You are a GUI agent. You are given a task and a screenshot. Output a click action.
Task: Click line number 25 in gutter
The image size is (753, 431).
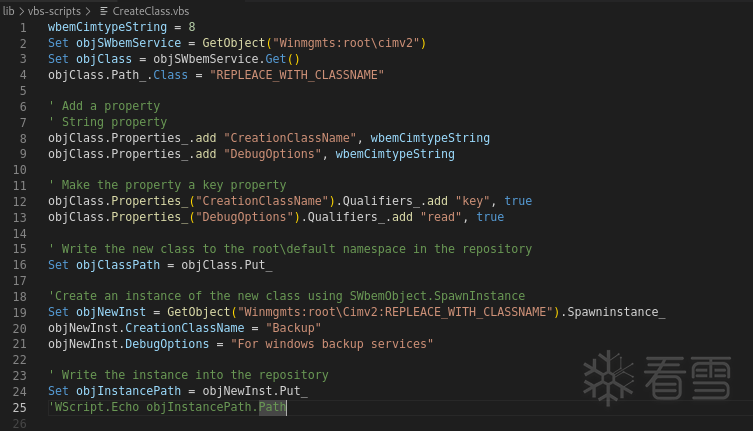coord(20,408)
